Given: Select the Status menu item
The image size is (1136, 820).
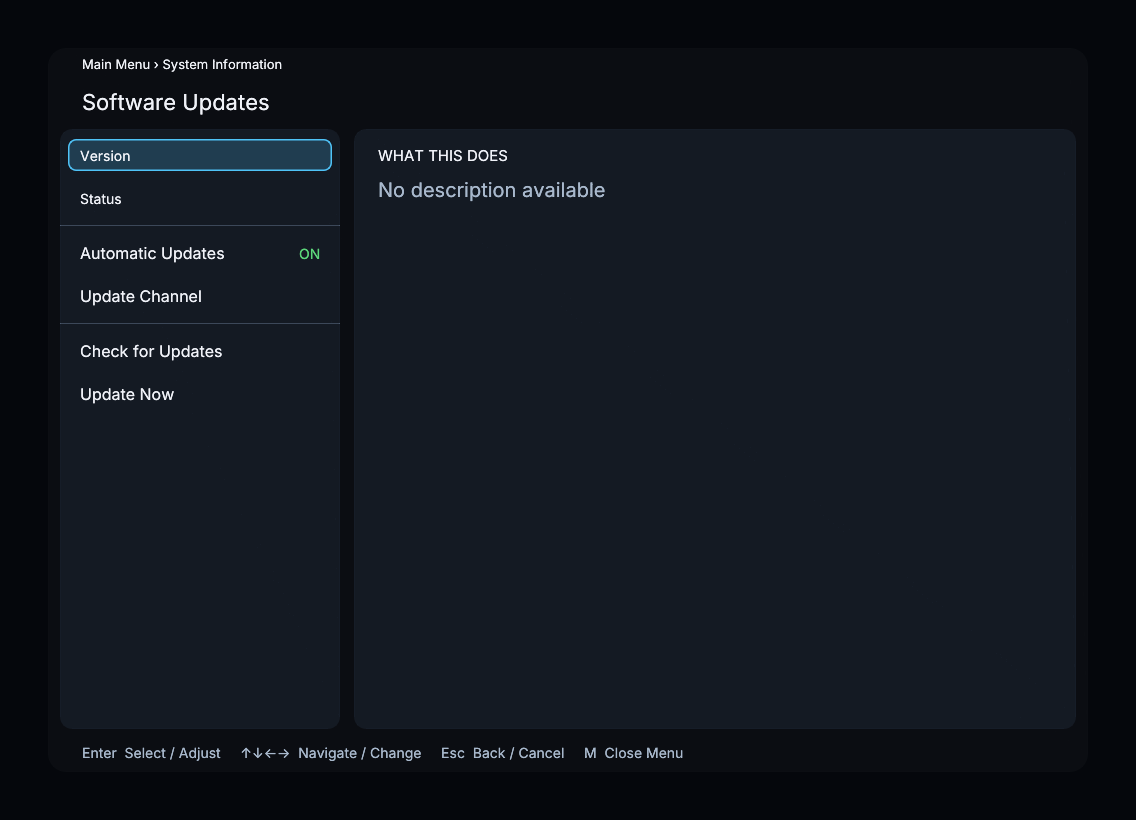Looking at the screenshot, I should click(x=200, y=198).
